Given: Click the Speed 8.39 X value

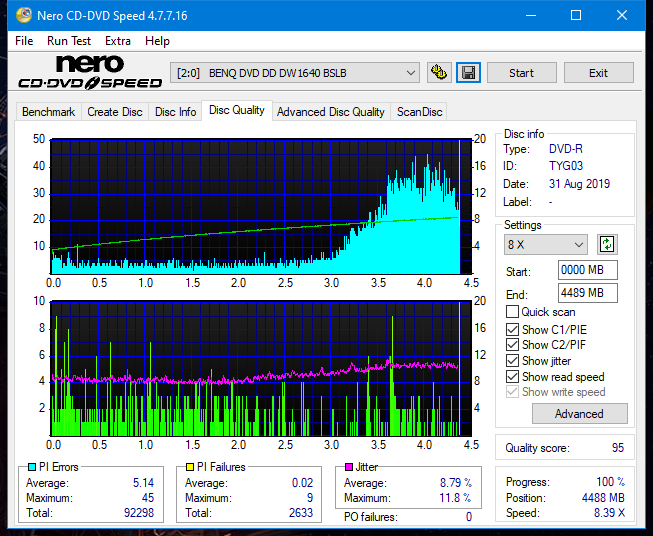Looking at the screenshot, I should (x=609, y=513).
